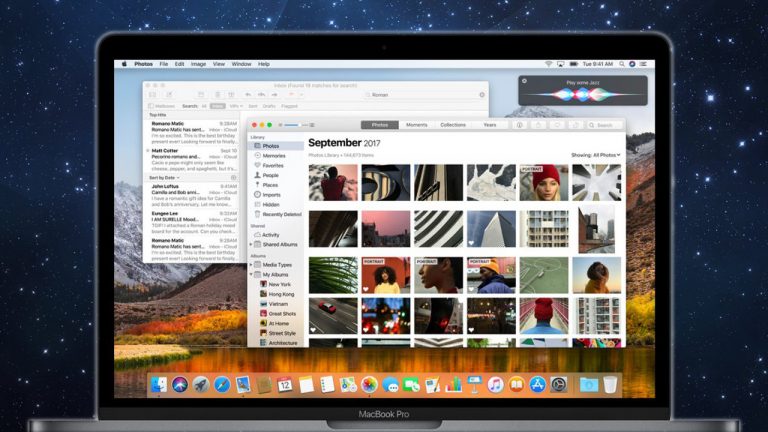
Task: Click Mail search field containing Roman
Action: [x=424, y=95]
